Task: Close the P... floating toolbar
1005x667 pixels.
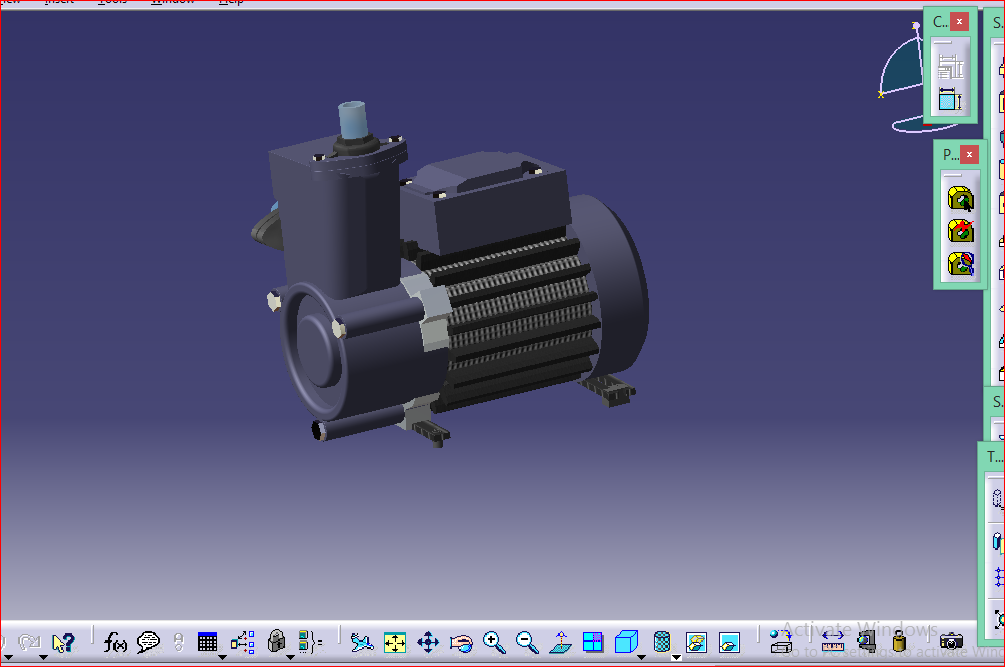Action: pos(970,154)
